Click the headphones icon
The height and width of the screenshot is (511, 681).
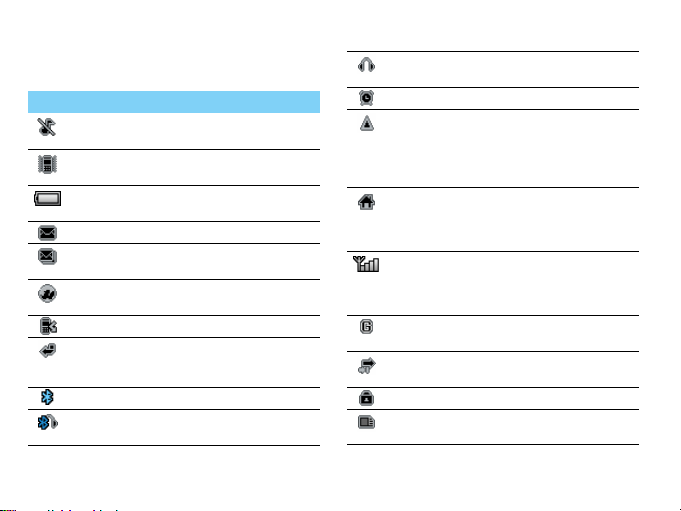pos(366,65)
